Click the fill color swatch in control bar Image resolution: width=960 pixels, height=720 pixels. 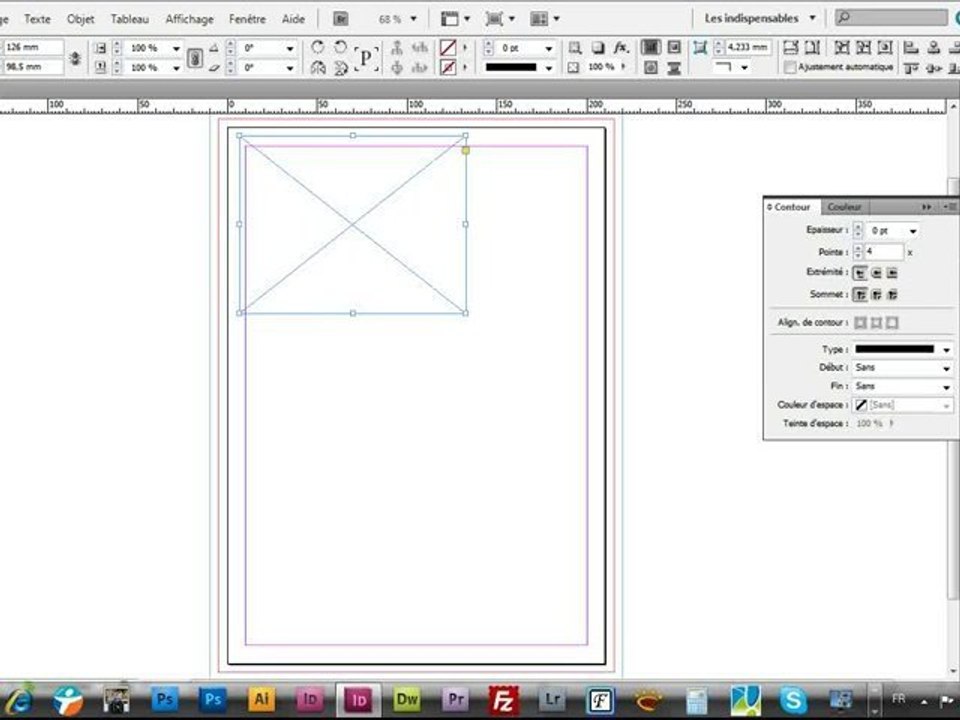pyautogui.click(x=448, y=47)
